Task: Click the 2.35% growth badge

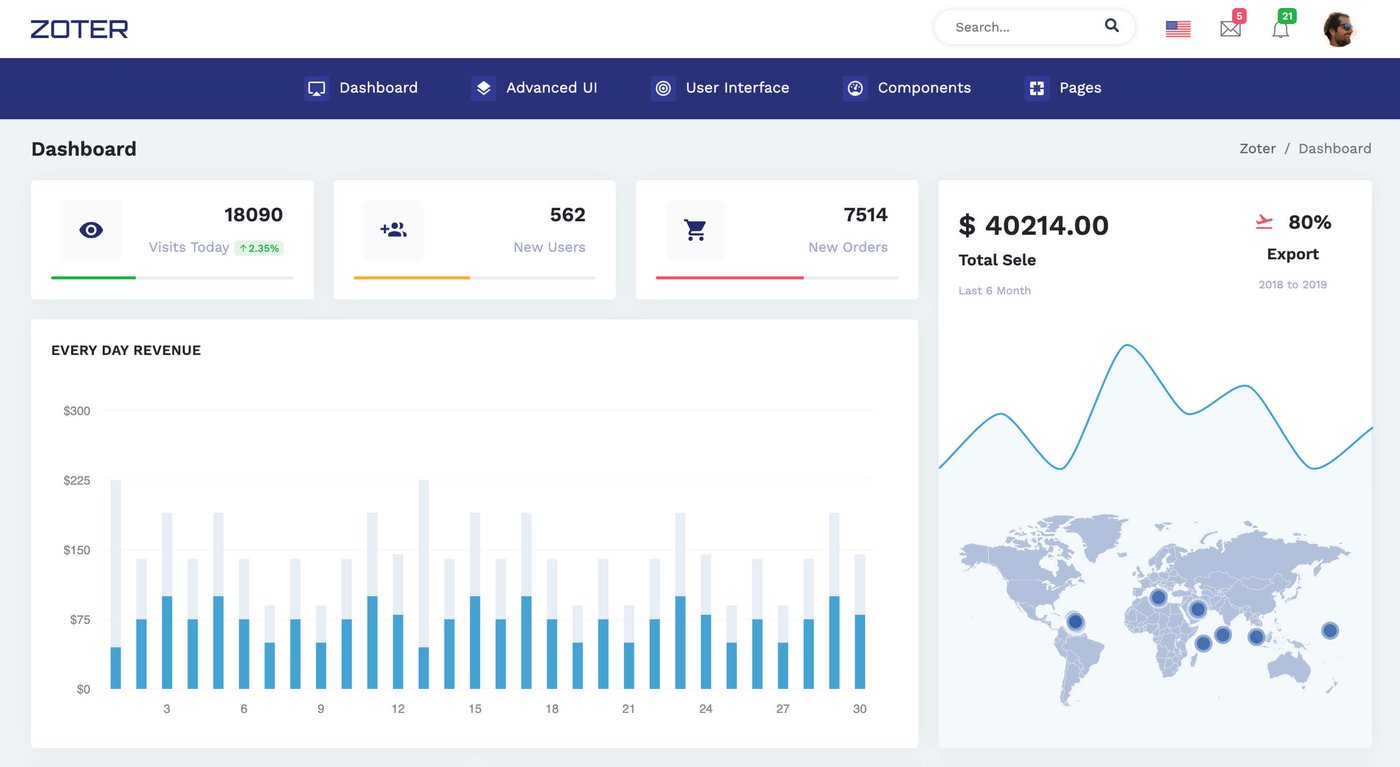Action: coord(259,247)
